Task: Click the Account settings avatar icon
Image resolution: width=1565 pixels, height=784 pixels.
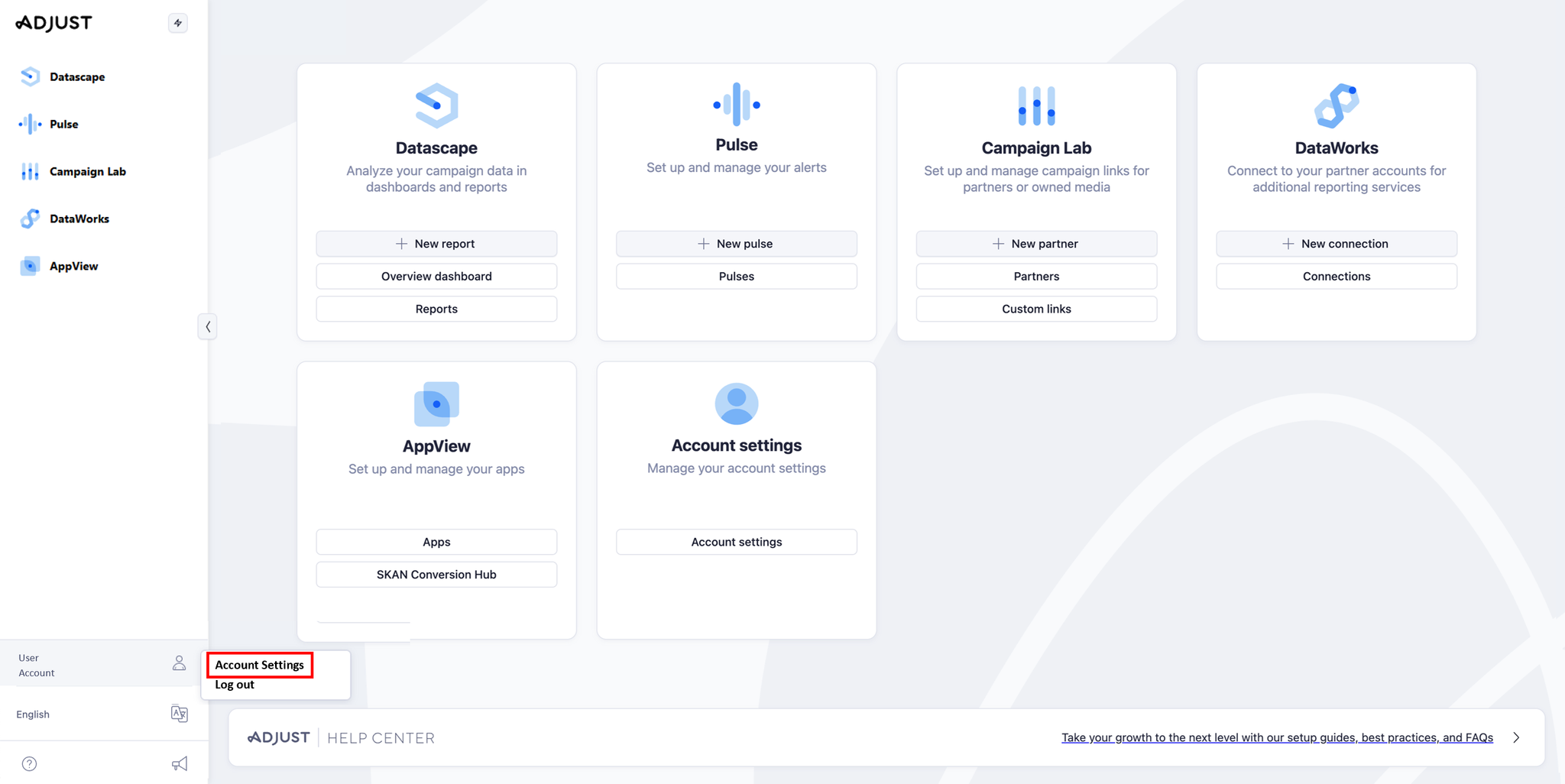Action: click(x=737, y=403)
